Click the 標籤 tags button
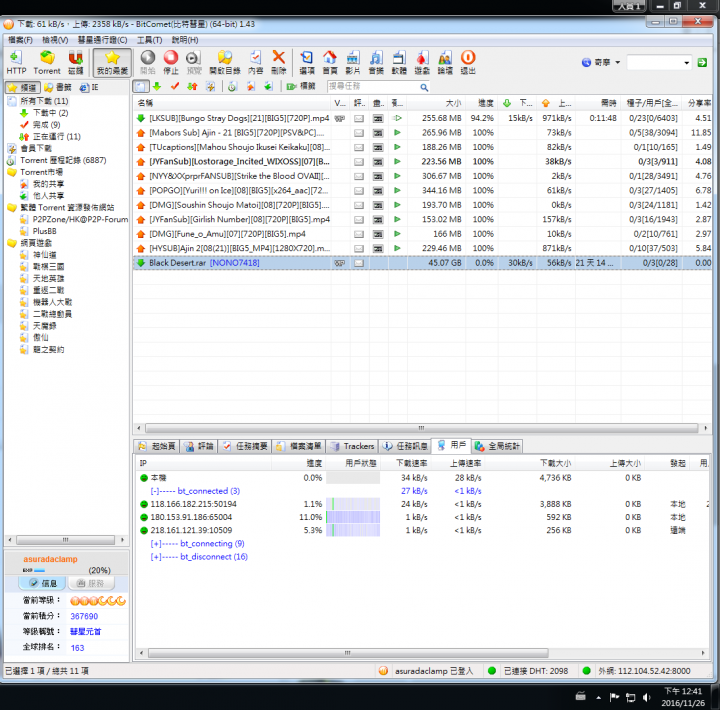The height and width of the screenshot is (710, 720). point(301,86)
